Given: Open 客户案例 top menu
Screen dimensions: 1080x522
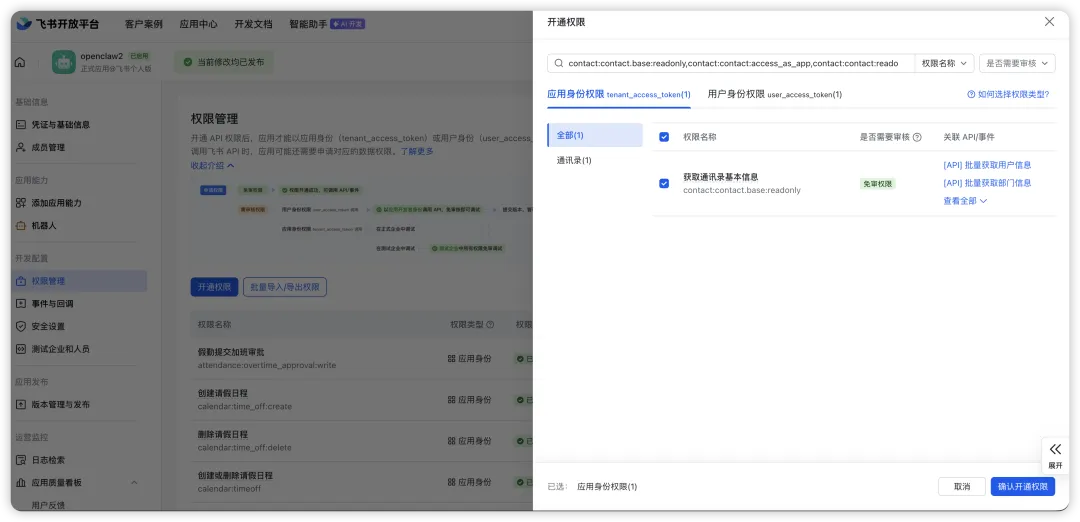Looking at the screenshot, I should pos(143,24).
